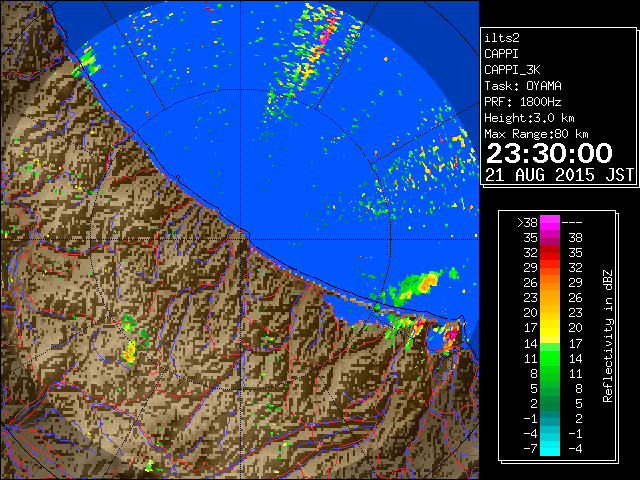
Task: Pick the cyan swatch beside -7
Action: click(x=550, y=448)
